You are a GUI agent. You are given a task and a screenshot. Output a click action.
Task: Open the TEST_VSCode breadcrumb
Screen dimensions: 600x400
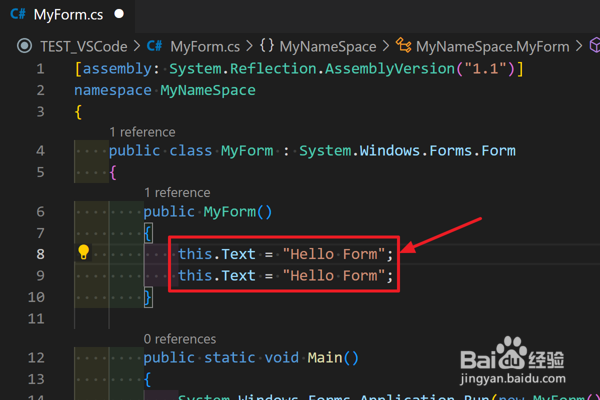(84, 47)
